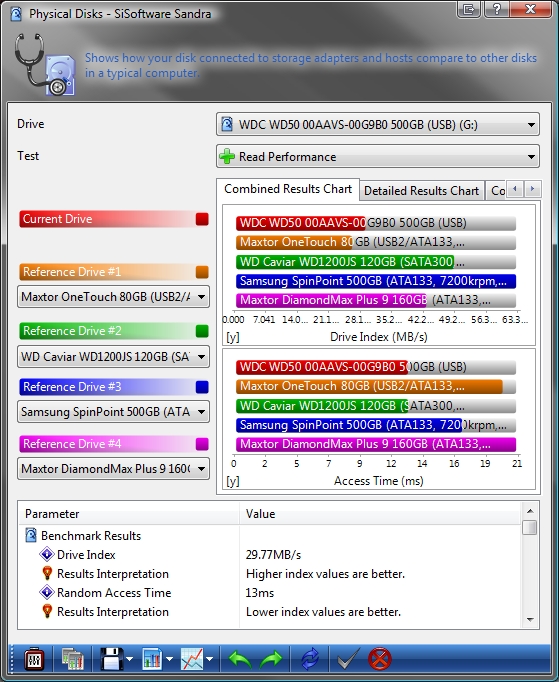
Task: Select the Combined Results Chart tab
Action: click(x=288, y=189)
